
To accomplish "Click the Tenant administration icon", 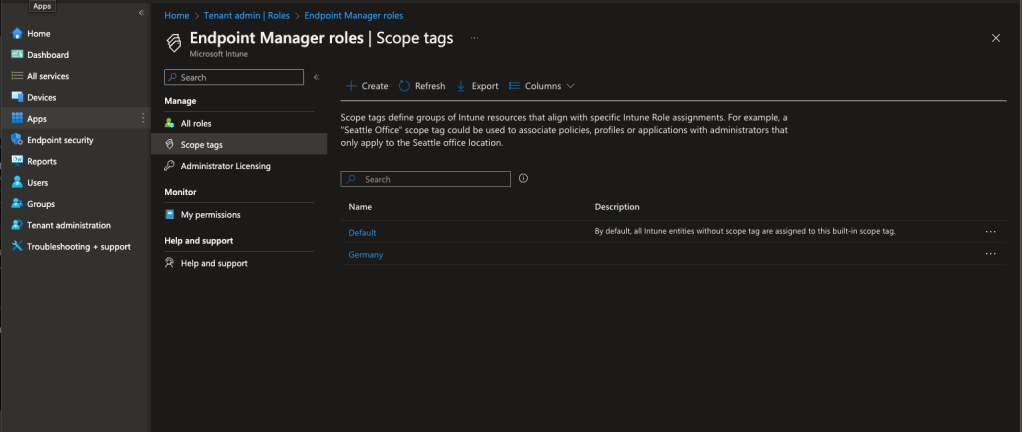I will (x=17, y=225).
